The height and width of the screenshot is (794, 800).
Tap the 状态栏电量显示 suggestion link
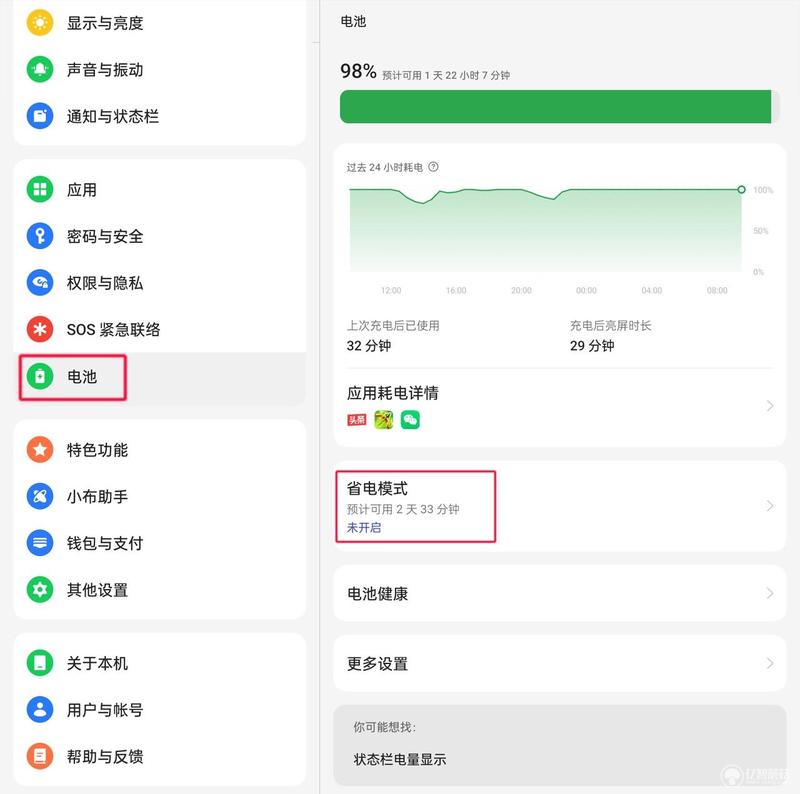pyautogui.click(x=399, y=759)
